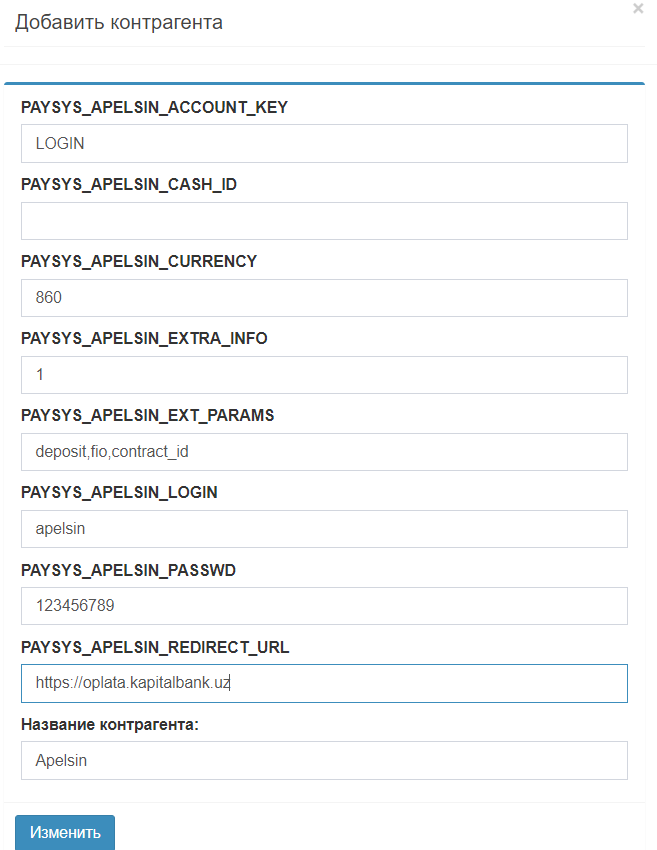Click the REDIRECT_URL field with kapitalbank address
This screenshot has width=657, height=850.
323,683
